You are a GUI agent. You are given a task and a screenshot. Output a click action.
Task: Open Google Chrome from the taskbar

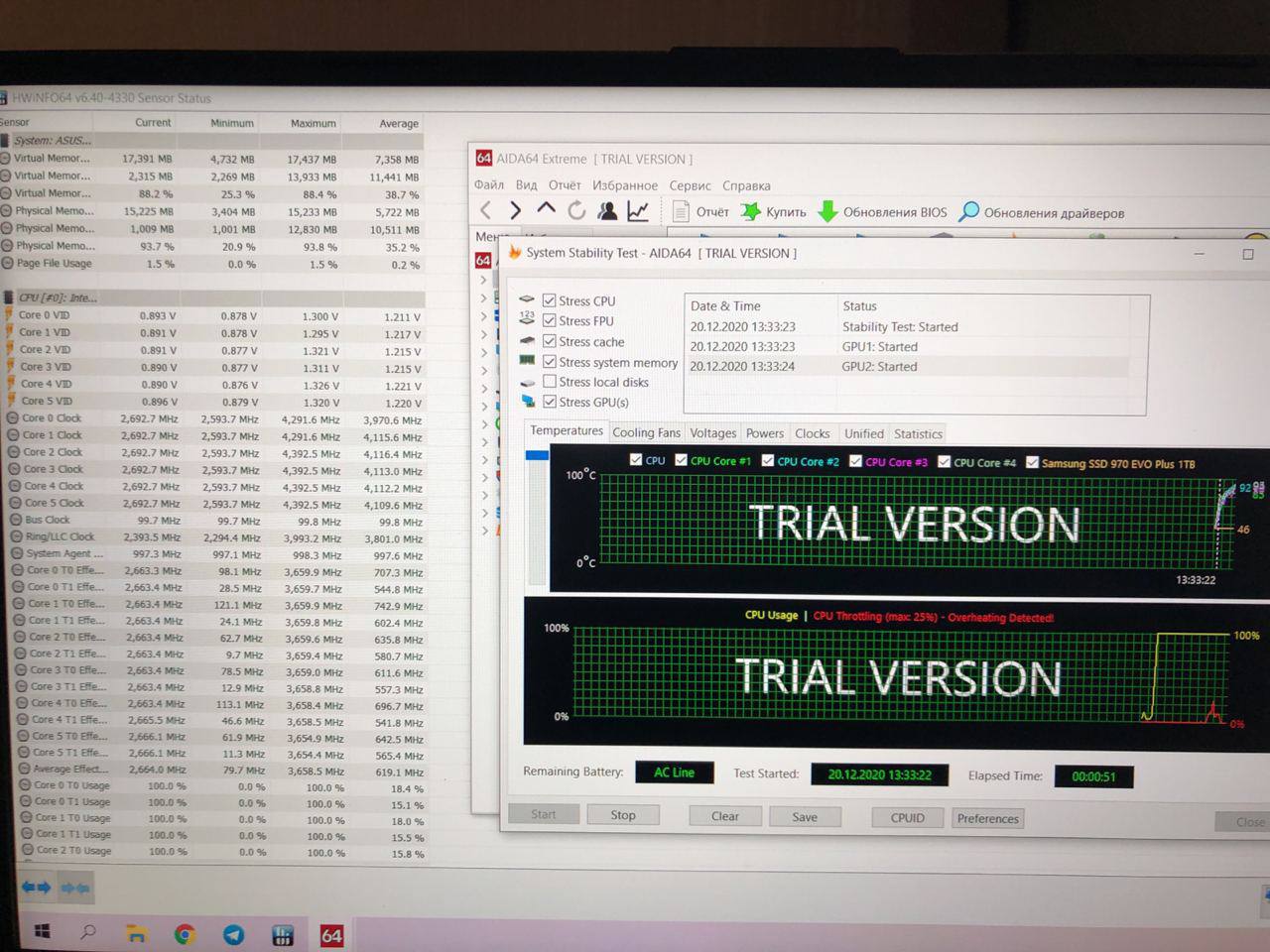[185, 934]
